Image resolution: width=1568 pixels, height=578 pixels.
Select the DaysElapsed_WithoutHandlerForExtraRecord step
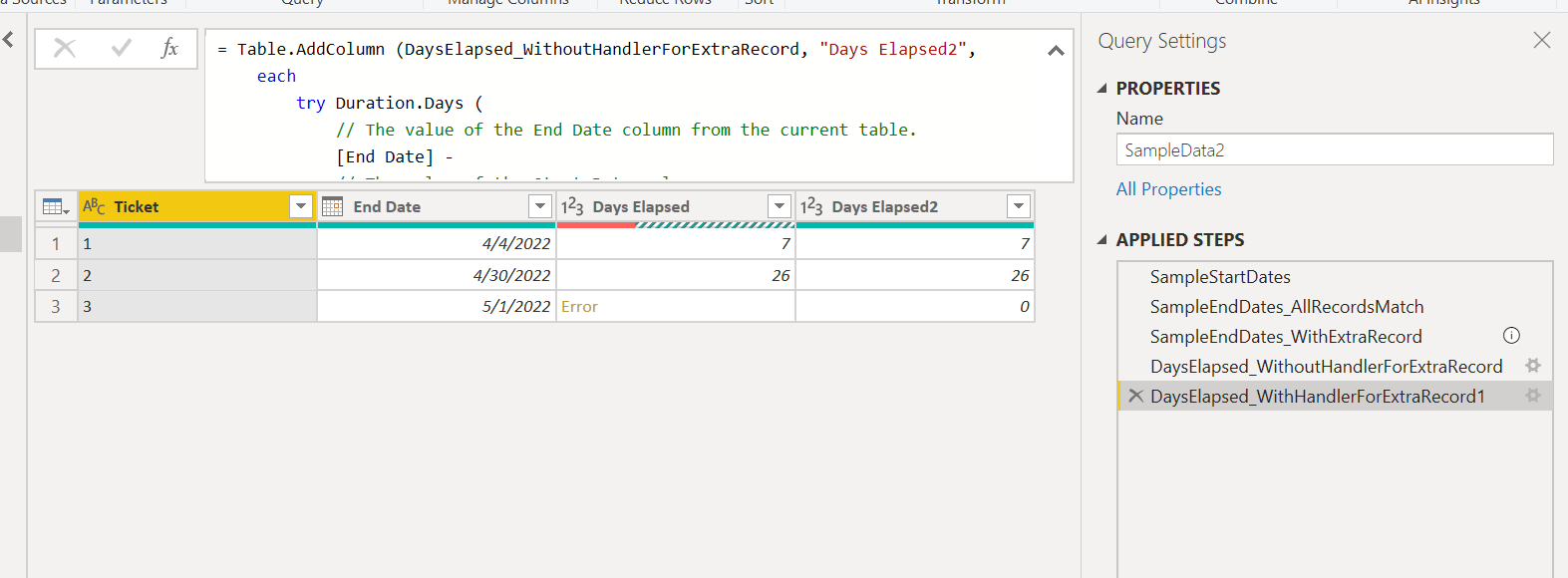click(1335, 367)
